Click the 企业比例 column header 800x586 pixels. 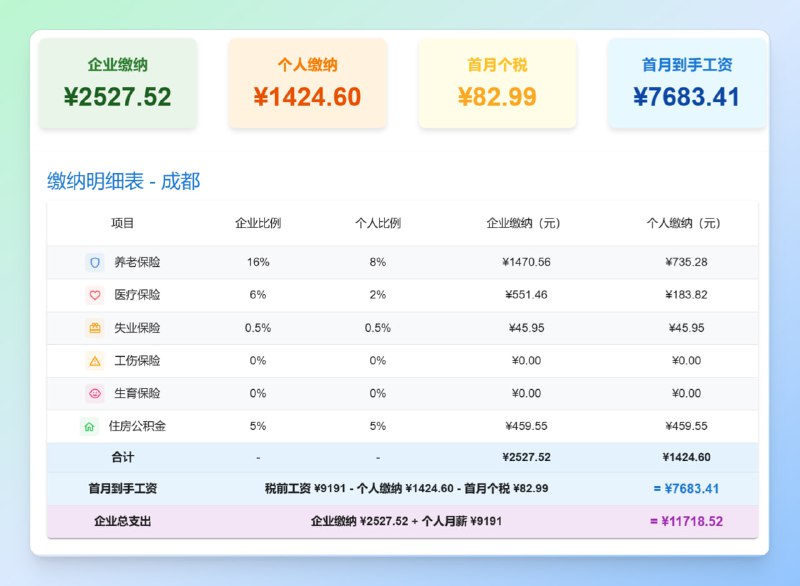pyautogui.click(x=259, y=224)
